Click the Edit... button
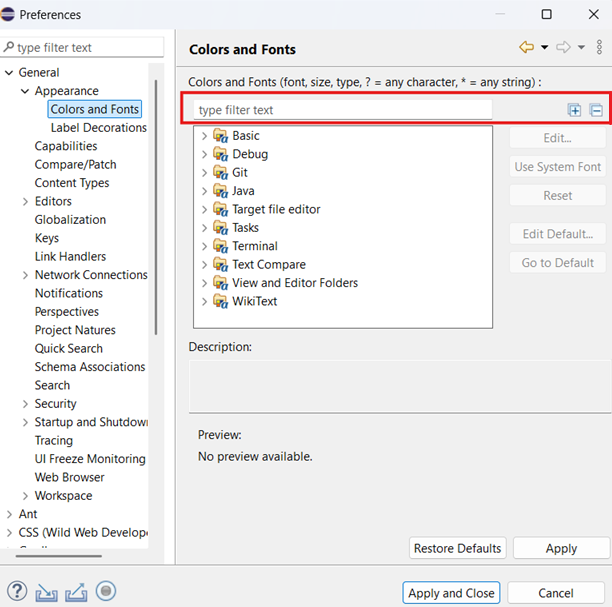The image size is (612, 607). [x=557, y=138]
